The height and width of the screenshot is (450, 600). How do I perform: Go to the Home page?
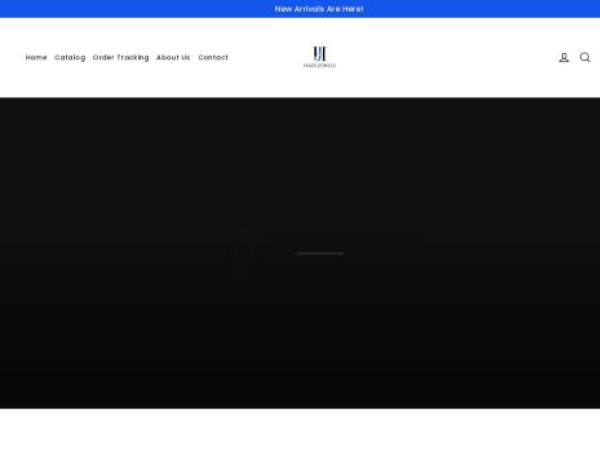point(36,58)
